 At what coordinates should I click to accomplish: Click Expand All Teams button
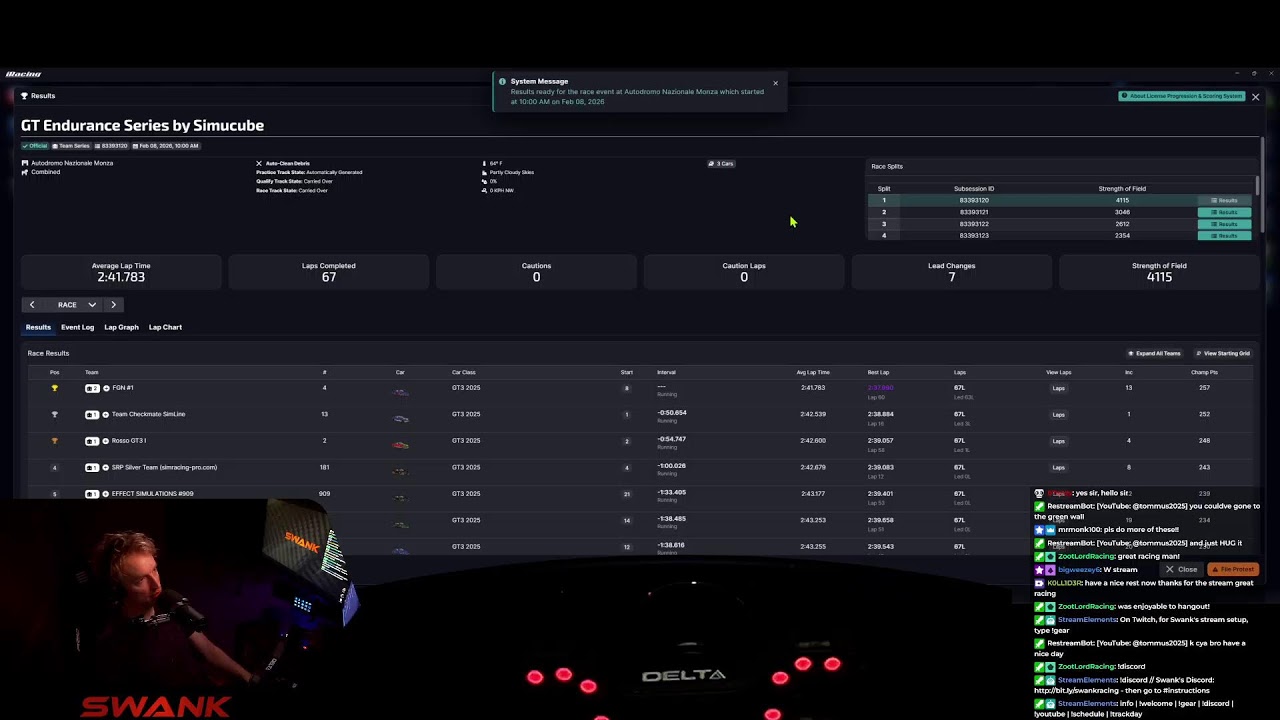pyautogui.click(x=1155, y=353)
